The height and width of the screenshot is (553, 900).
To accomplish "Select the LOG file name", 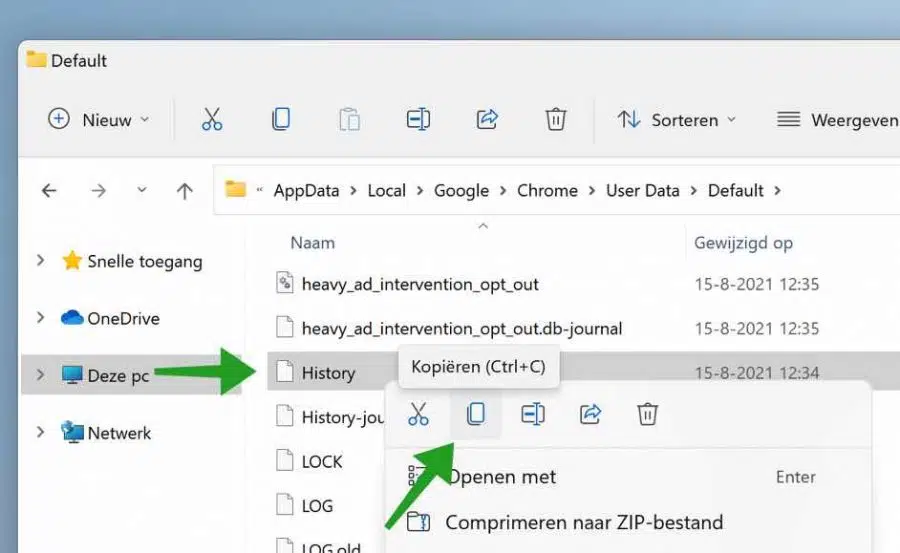I will click(317, 506).
